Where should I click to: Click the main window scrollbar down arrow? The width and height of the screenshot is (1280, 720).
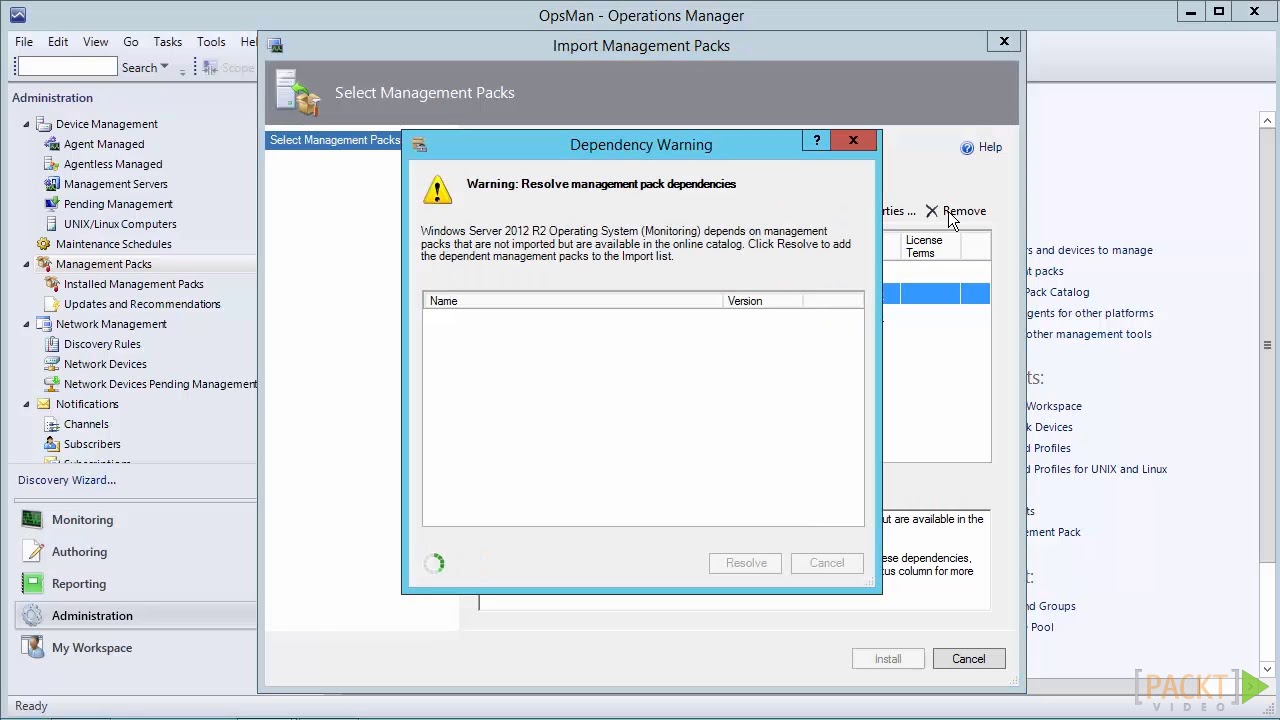click(x=1268, y=669)
